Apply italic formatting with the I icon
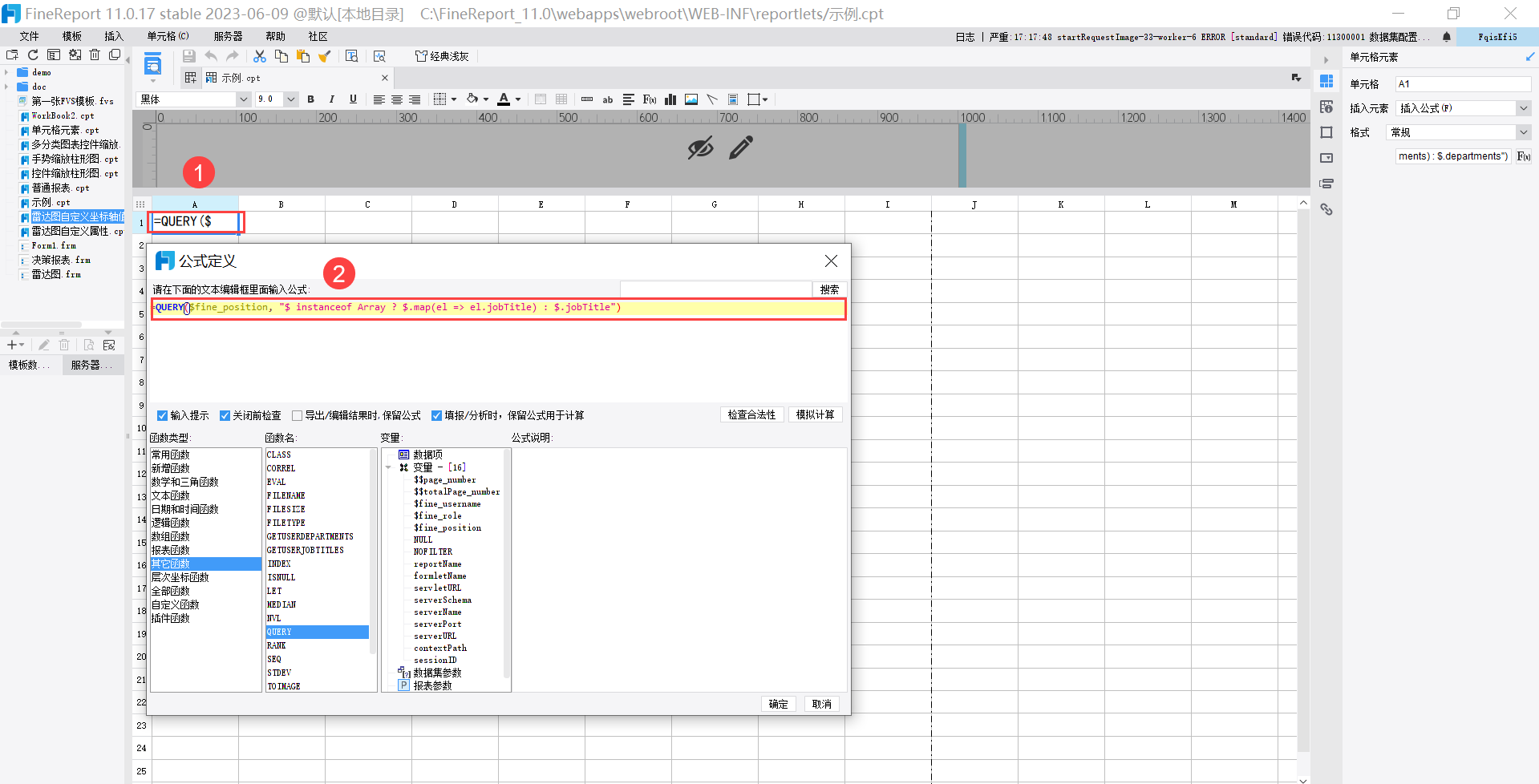Viewport: 1539px width, 784px height. (332, 99)
